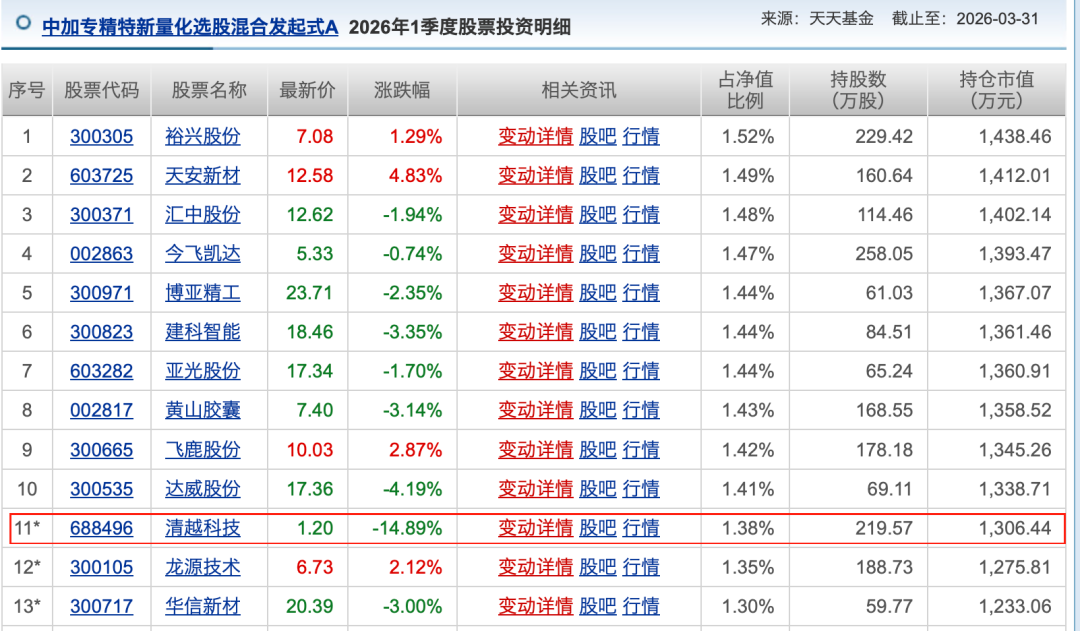Open stock name 裕兴股份 link
Screen dimensions: 1080x631
(x=202, y=136)
